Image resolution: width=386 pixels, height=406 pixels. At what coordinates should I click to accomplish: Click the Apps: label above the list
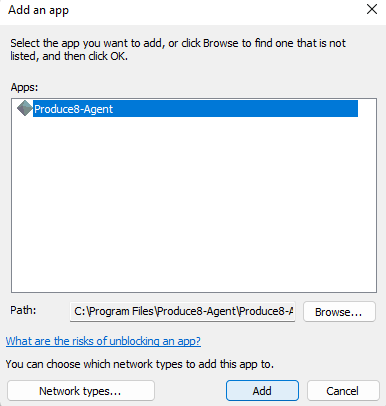click(x=24, y=87)
